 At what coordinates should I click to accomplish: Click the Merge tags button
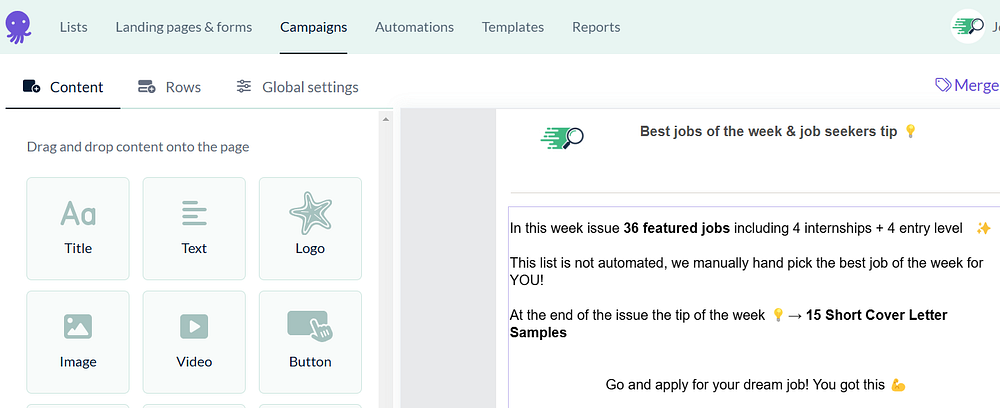966,85
